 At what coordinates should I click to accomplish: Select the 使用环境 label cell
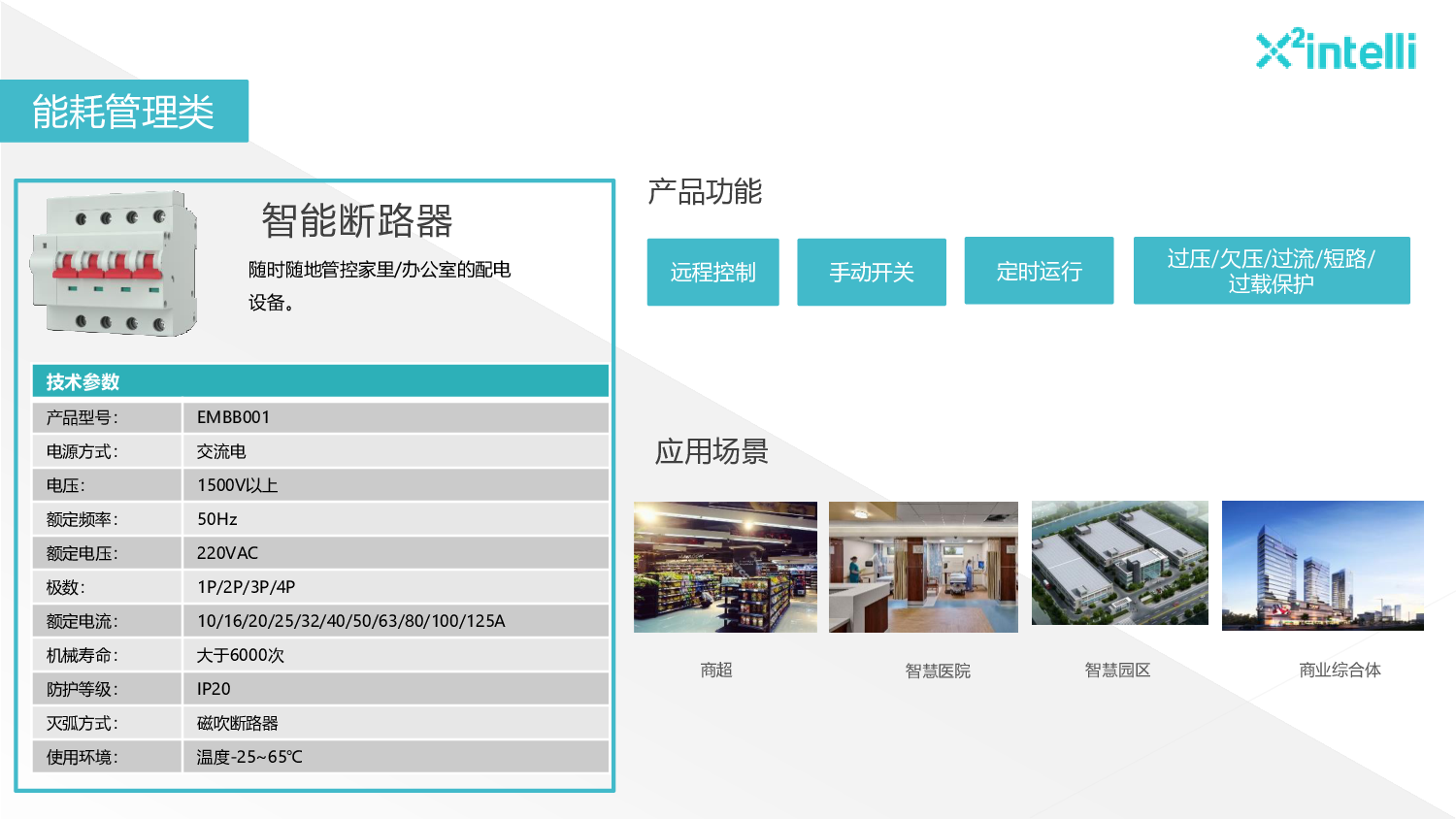coord(107,757)
